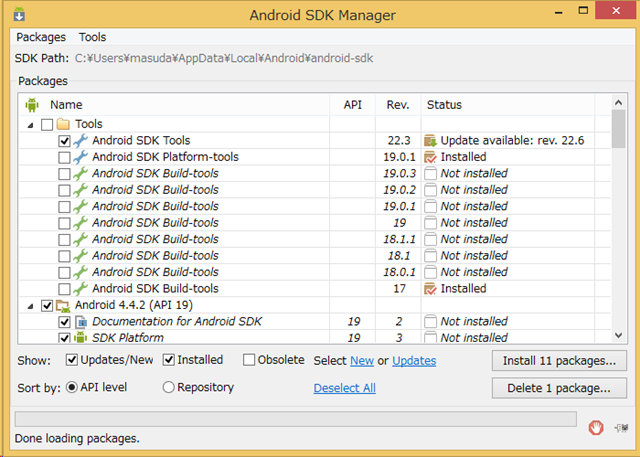Click the Android 4.4.2 (API 19) folder icon
The width and height of the screenshot is (640, 457).
click(x=64, y=306)
